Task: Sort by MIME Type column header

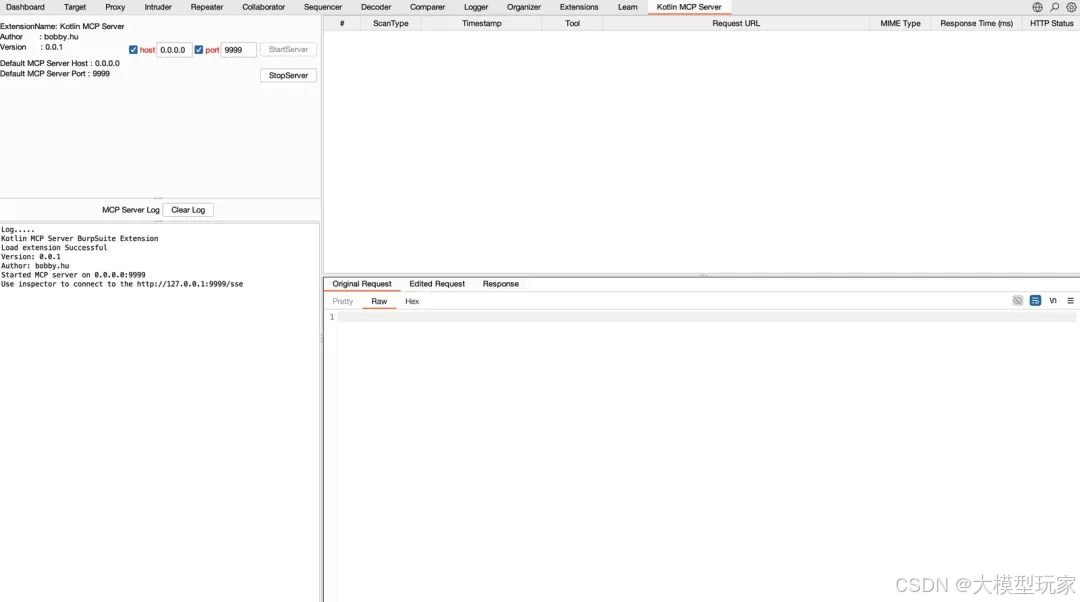Action: click(900, 23)
